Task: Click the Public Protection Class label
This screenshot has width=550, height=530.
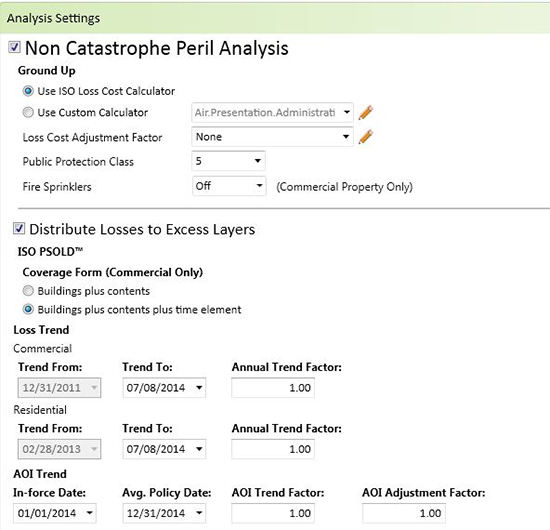Action: point(78,162)
